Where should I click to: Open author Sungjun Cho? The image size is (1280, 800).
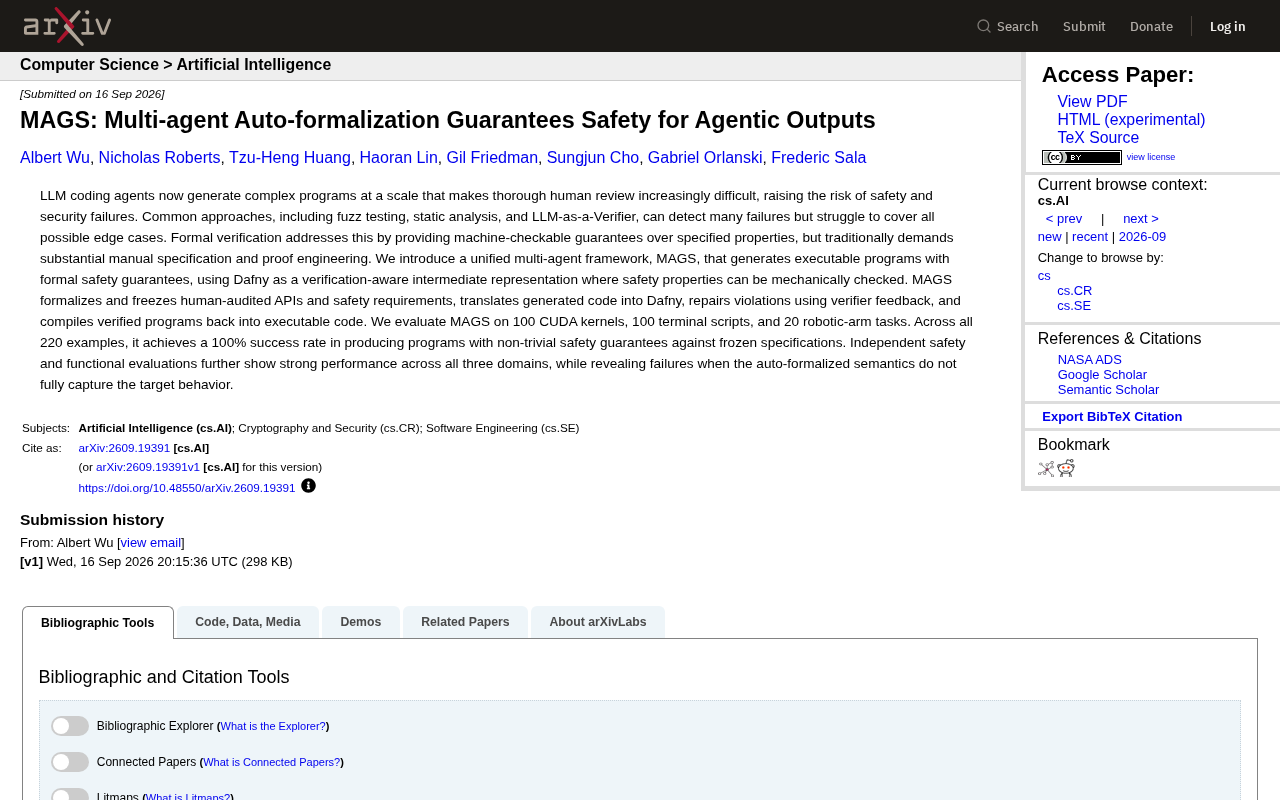(x=593, y=158)
